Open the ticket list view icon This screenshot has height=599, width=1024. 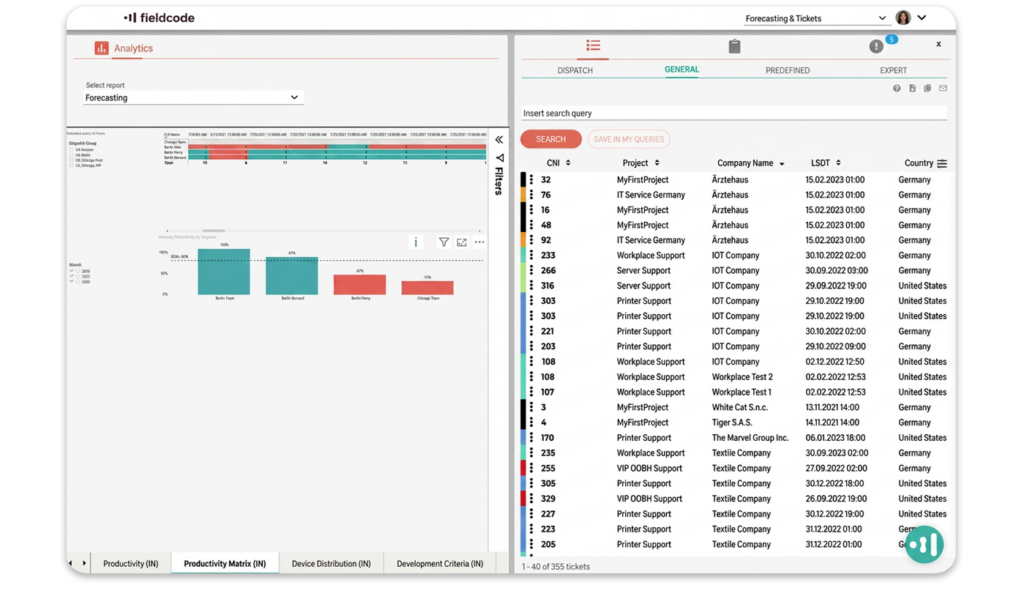(x=593, y=45)
